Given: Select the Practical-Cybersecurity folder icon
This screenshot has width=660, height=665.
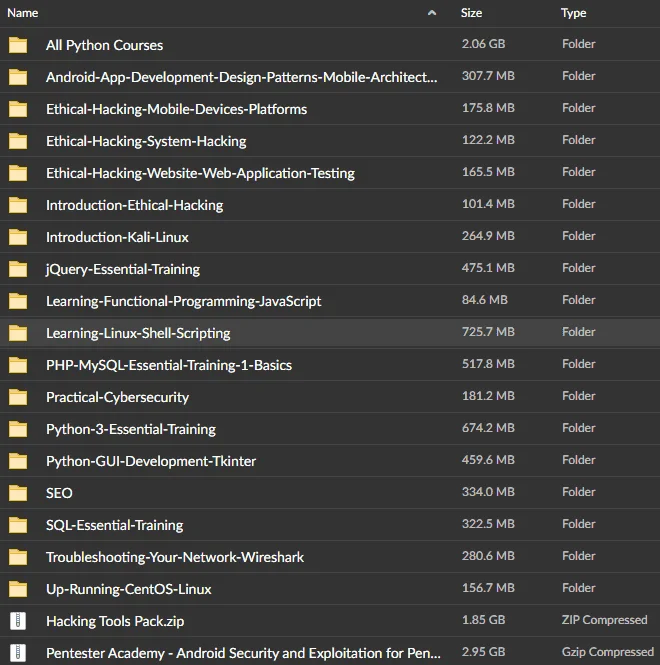Looking at the screenshot, I should point(18,397).
